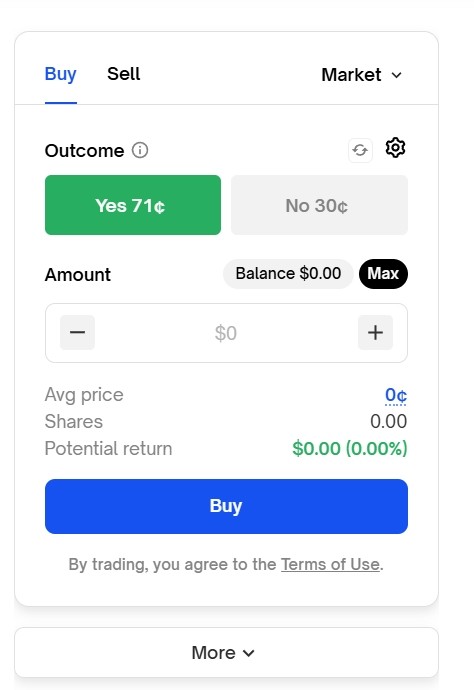Viewport: 474px width, 690px height.
Task: Focus the $0 amount input field
Action: [x=226, y=333]
